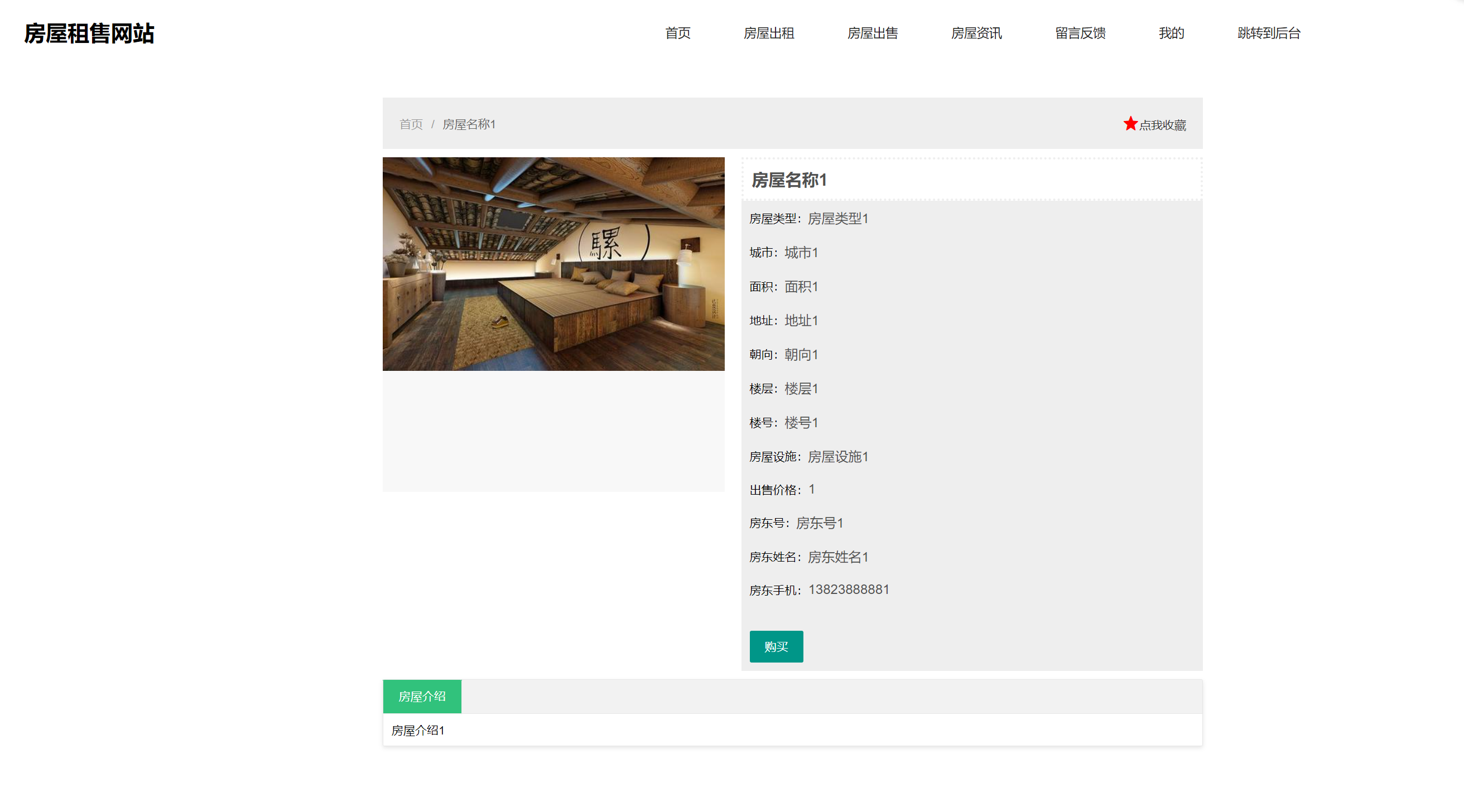Image resolution: width=1464 pixels, height=812 pixels.
Task: Open the 房屋出售 navigation item
Action: click(x=873, y=33)
